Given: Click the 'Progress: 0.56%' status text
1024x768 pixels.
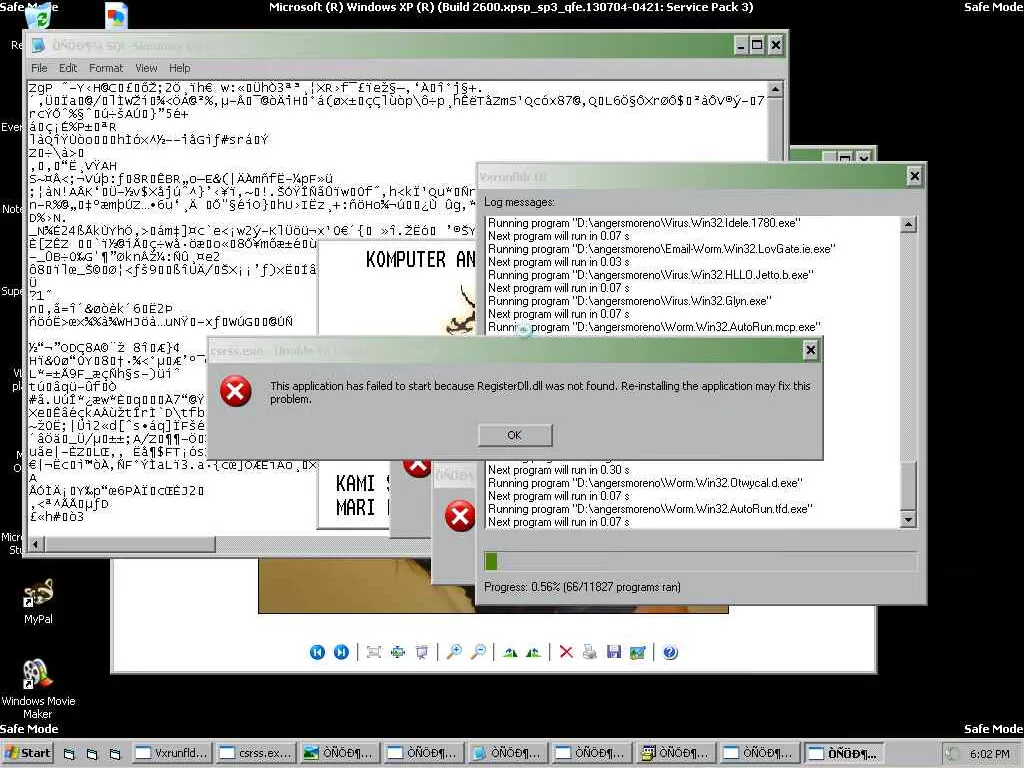Looking at the screenshot, I should (583, 587).
